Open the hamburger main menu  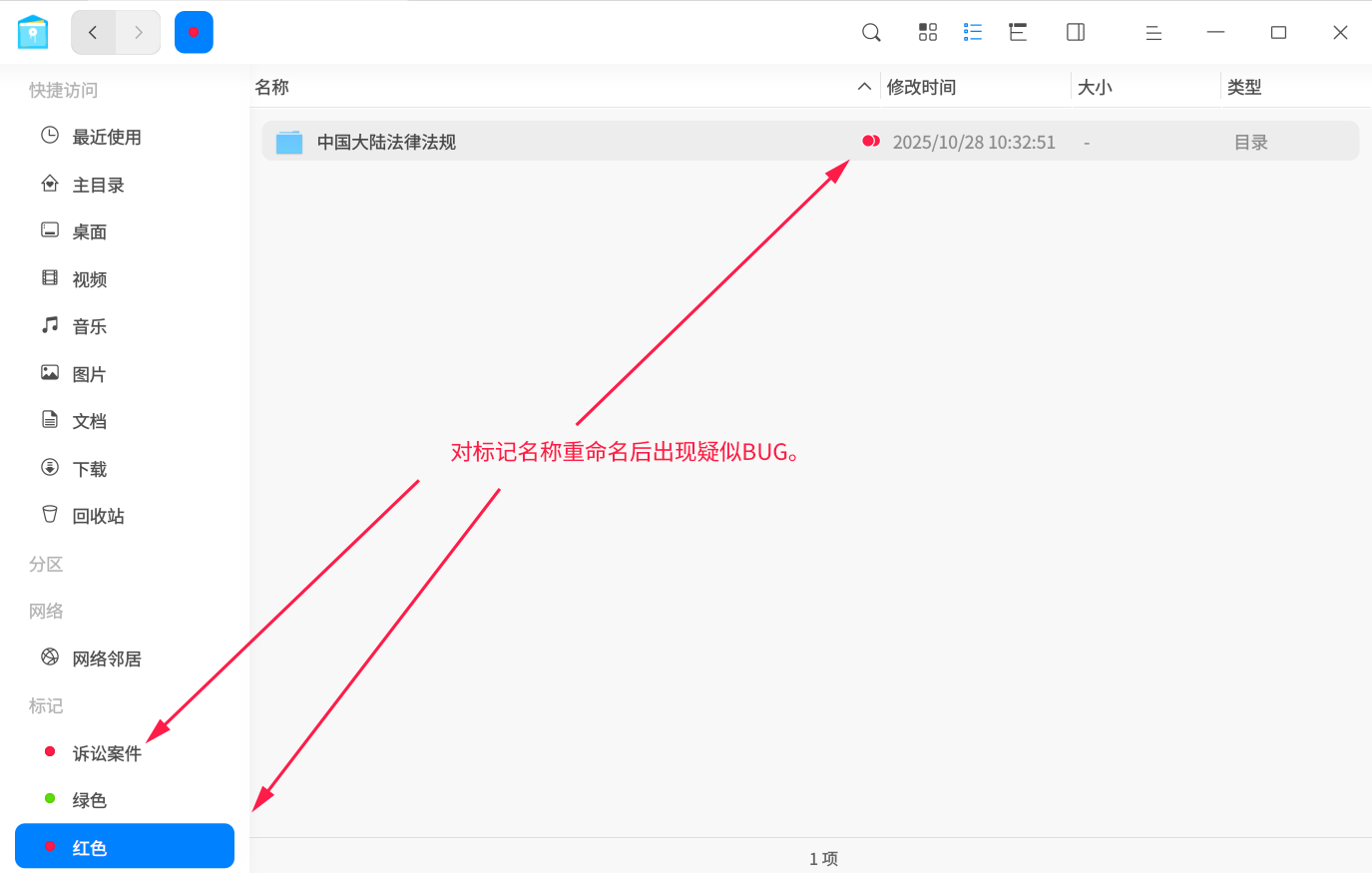point(1153,33)
